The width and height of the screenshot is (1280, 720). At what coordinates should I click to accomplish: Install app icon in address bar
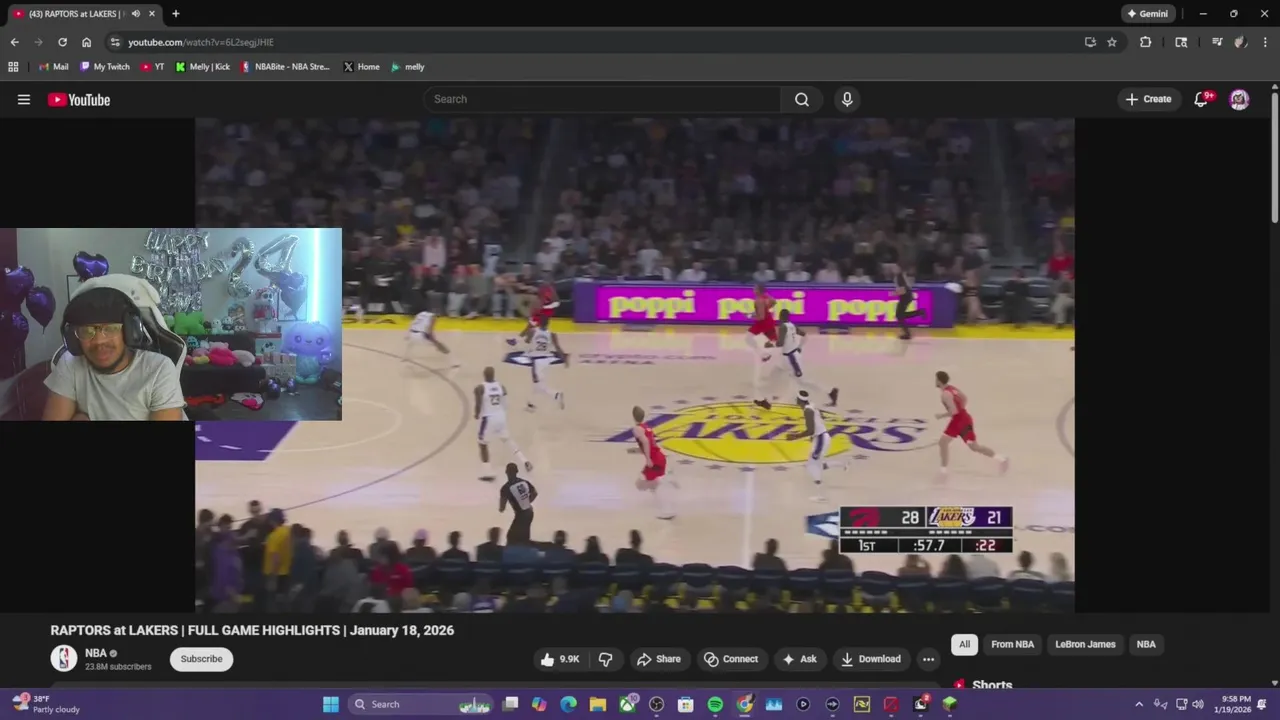[1090, 42]
